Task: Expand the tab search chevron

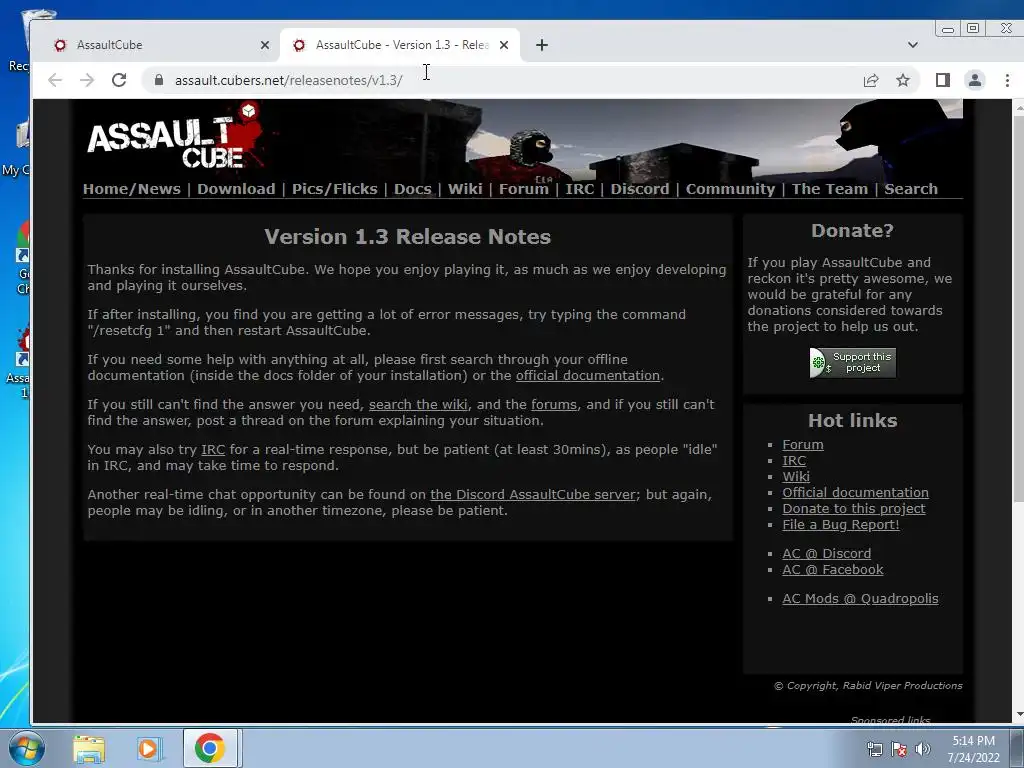Action: click(913, 45)
